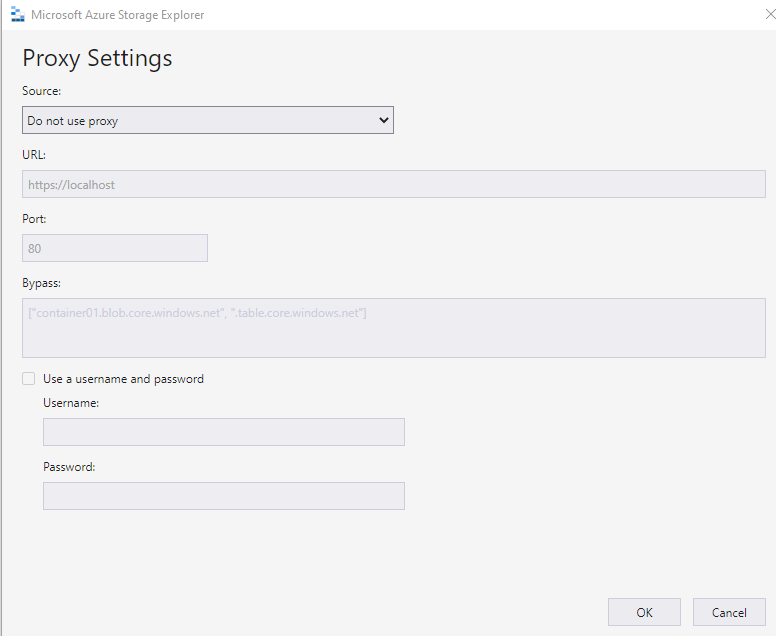Click the Password input field
This screenshot has width=776, height=636.
point(224,496)
